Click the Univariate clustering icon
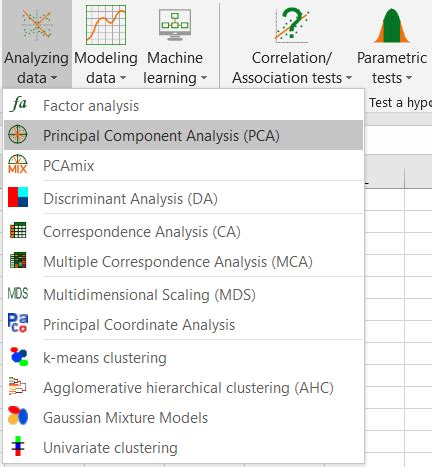This screenshot has height=467, width=432. click(18, 446)
